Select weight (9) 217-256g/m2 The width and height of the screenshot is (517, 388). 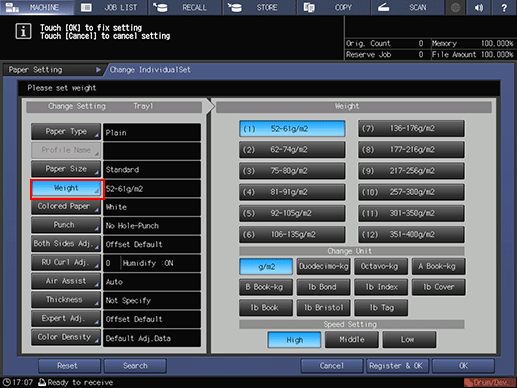coord(411,171)
